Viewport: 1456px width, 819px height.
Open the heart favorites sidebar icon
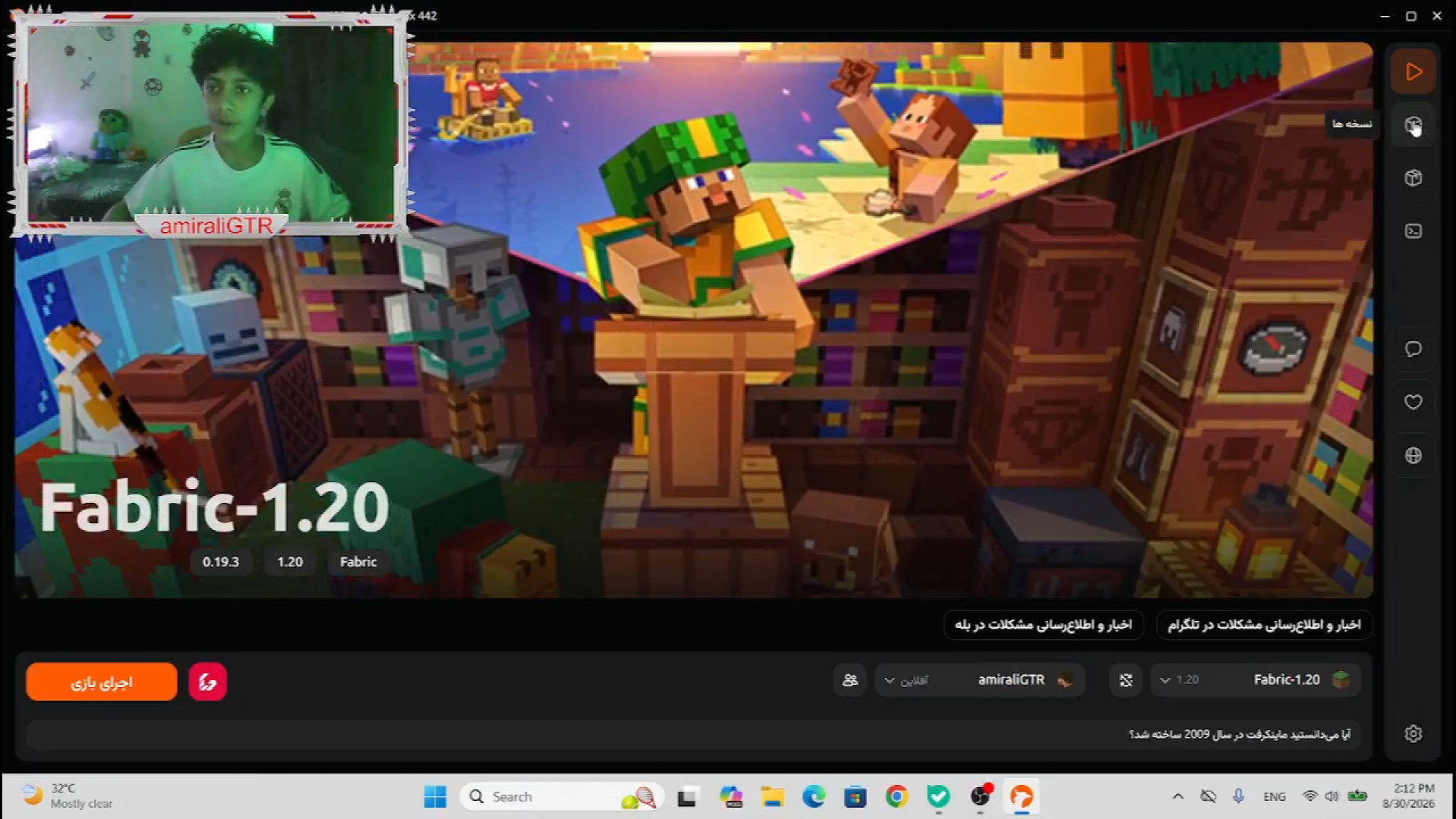pyautogui.click(x=1413, y=402)
